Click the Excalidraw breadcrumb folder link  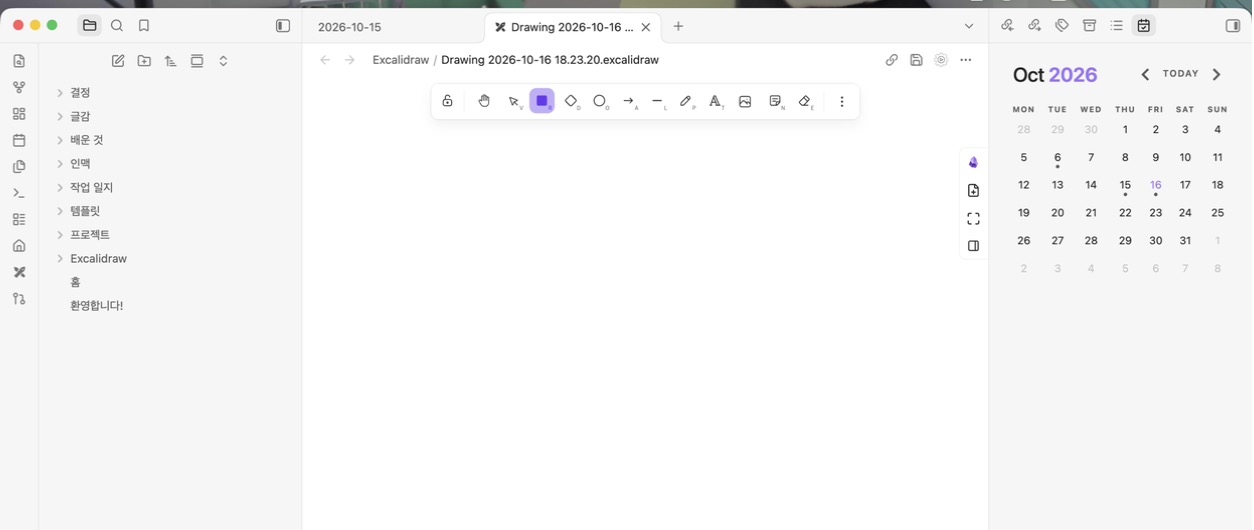[x=401, y=60]
